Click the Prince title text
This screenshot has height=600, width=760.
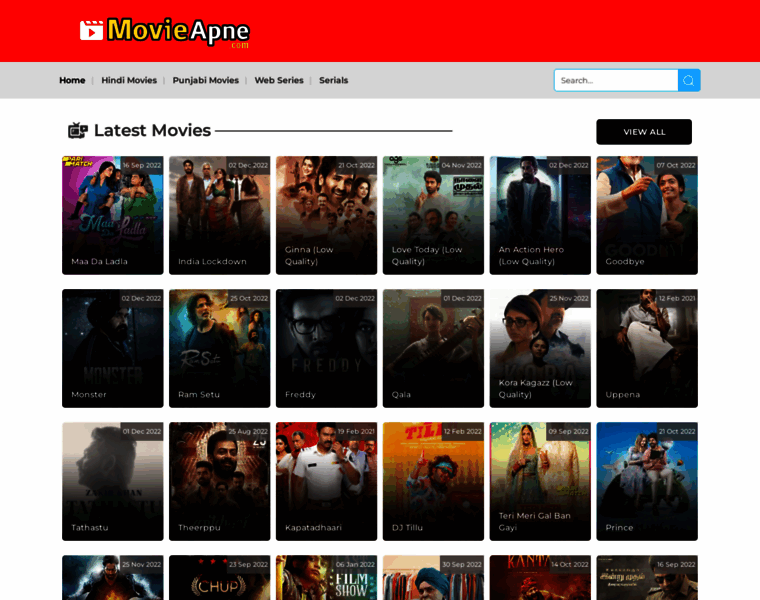click(619, 528)
